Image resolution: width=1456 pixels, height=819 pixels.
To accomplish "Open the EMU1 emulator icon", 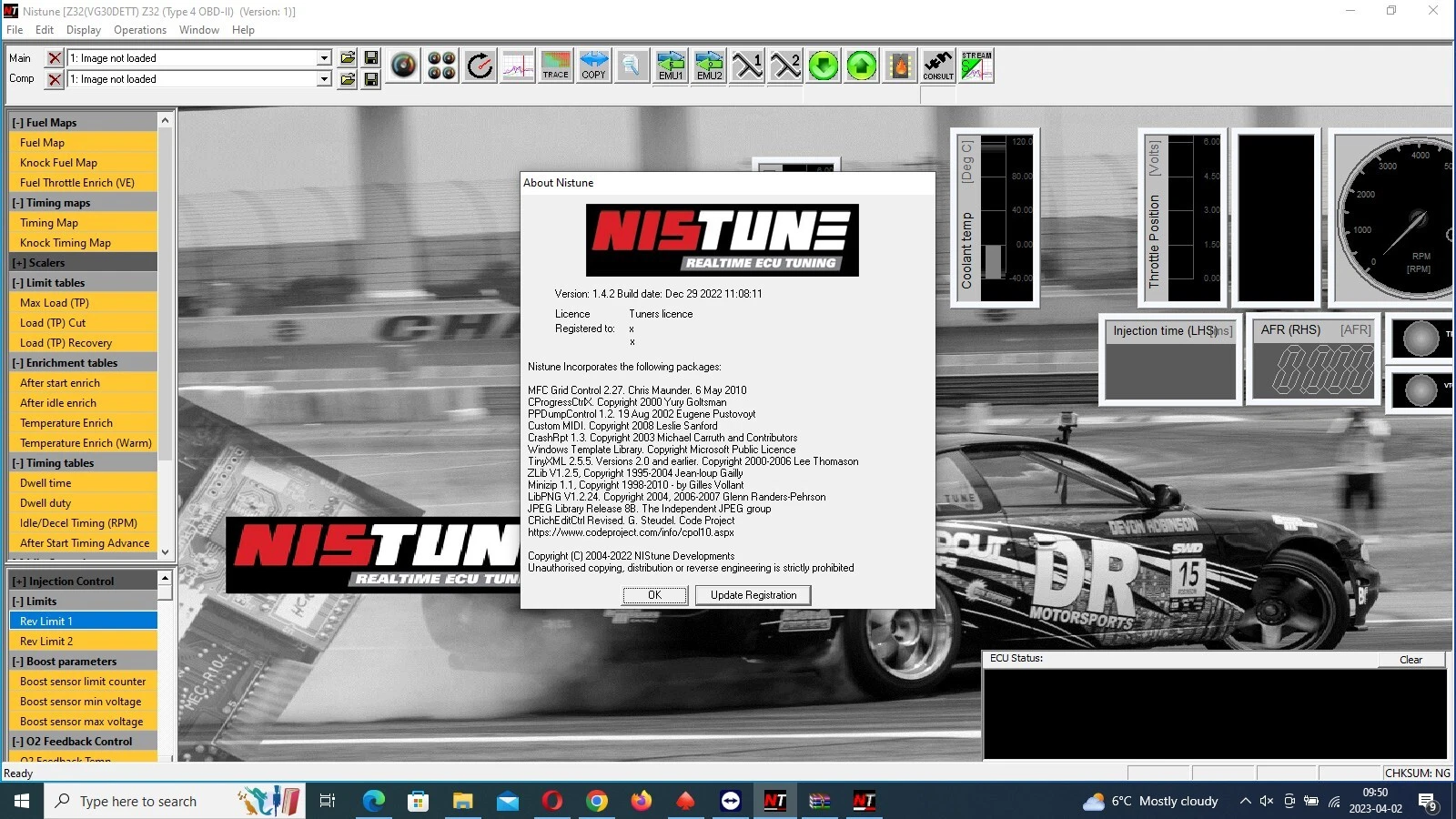I will point(671,66).
